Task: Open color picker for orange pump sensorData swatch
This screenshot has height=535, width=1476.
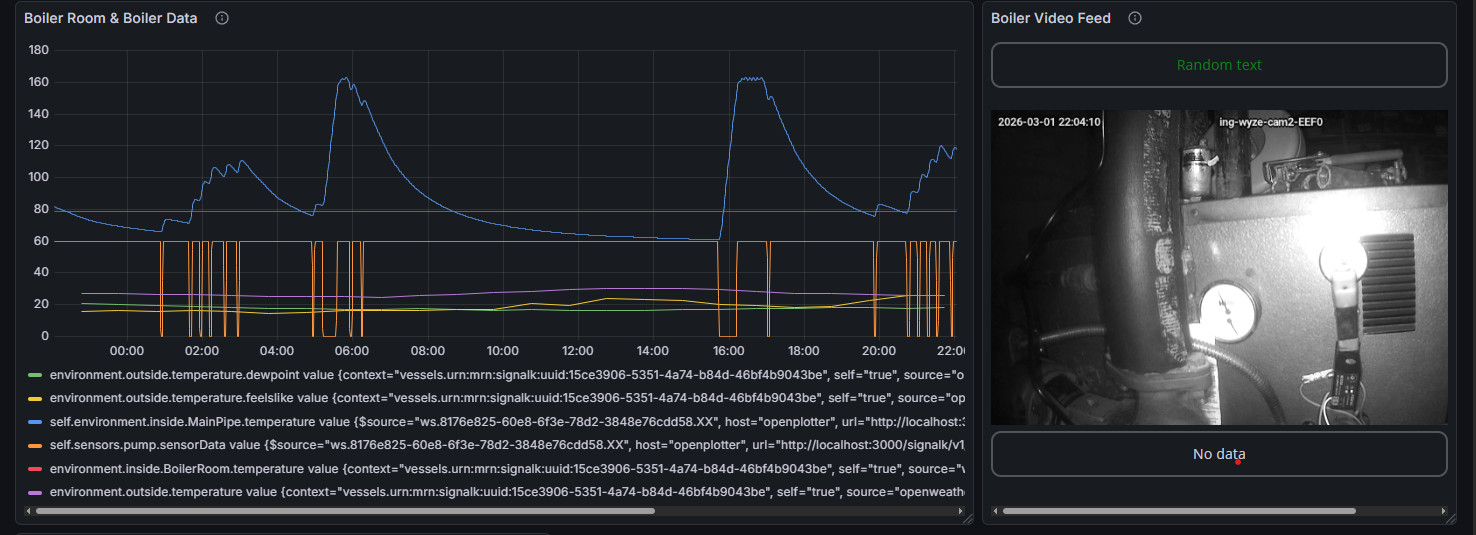Action: click(x=35, y=445)
